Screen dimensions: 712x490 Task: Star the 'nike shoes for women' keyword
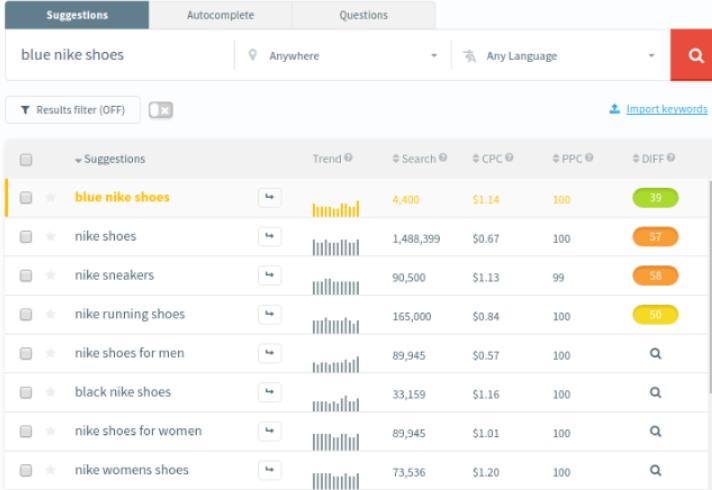coord(50,431)
